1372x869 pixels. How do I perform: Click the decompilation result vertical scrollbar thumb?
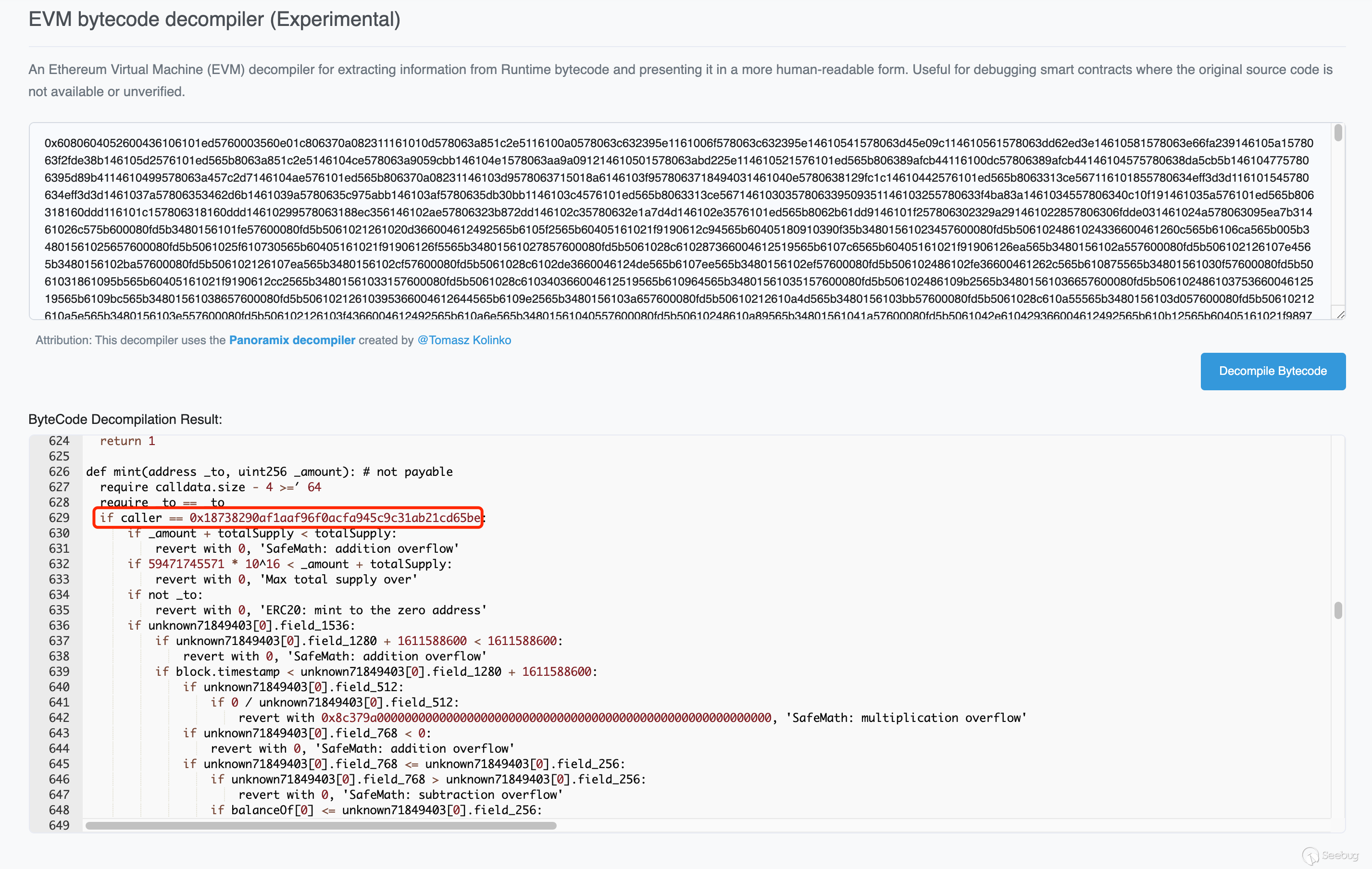1338,610
